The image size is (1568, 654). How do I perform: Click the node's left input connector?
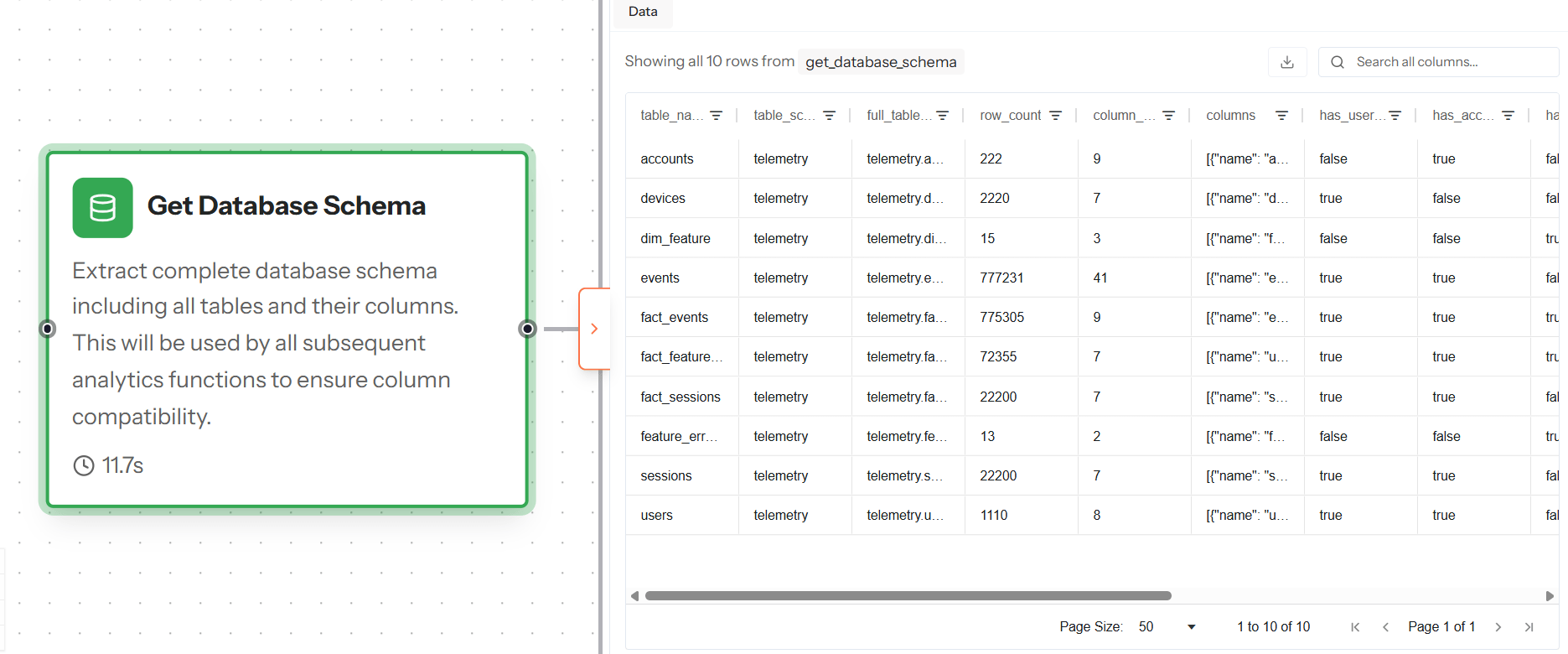tap(48, 329)
